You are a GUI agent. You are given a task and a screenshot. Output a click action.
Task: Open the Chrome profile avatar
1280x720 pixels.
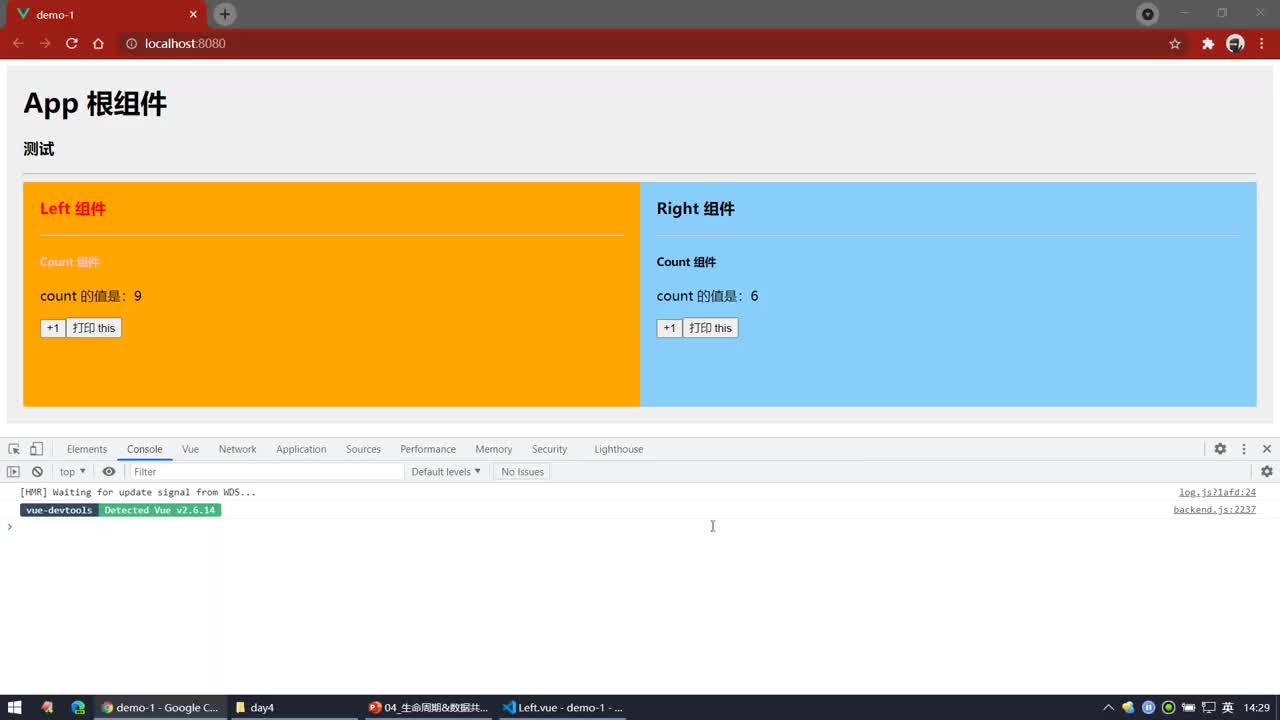[1235, 44]
